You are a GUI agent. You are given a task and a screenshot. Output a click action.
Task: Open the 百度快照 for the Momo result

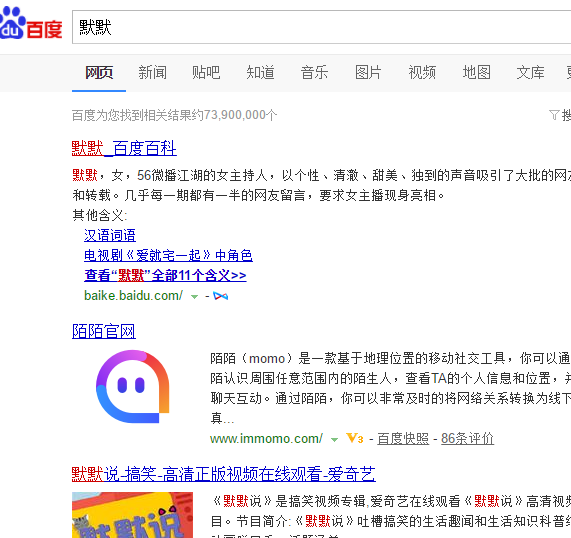[x=403, y=439]
